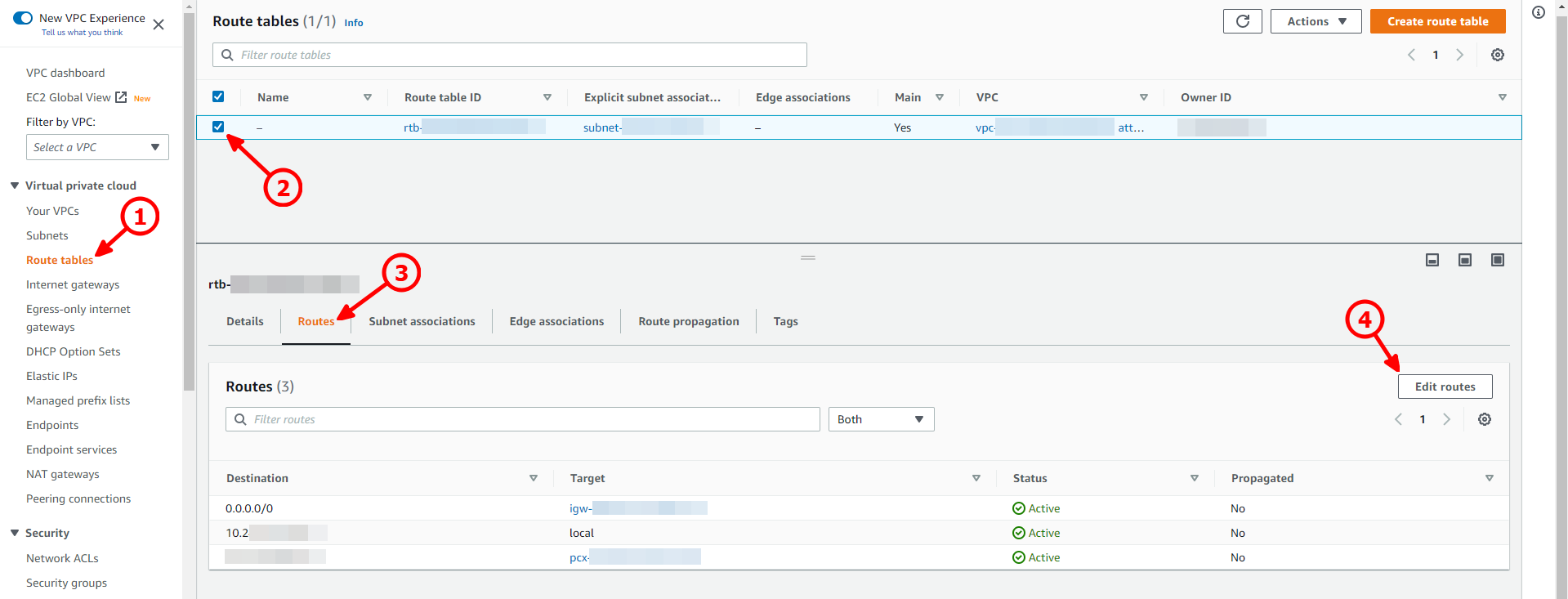1568x599 pixels.
Task: Open the Actions dropdown
Action: click(x=1316, y=21)
